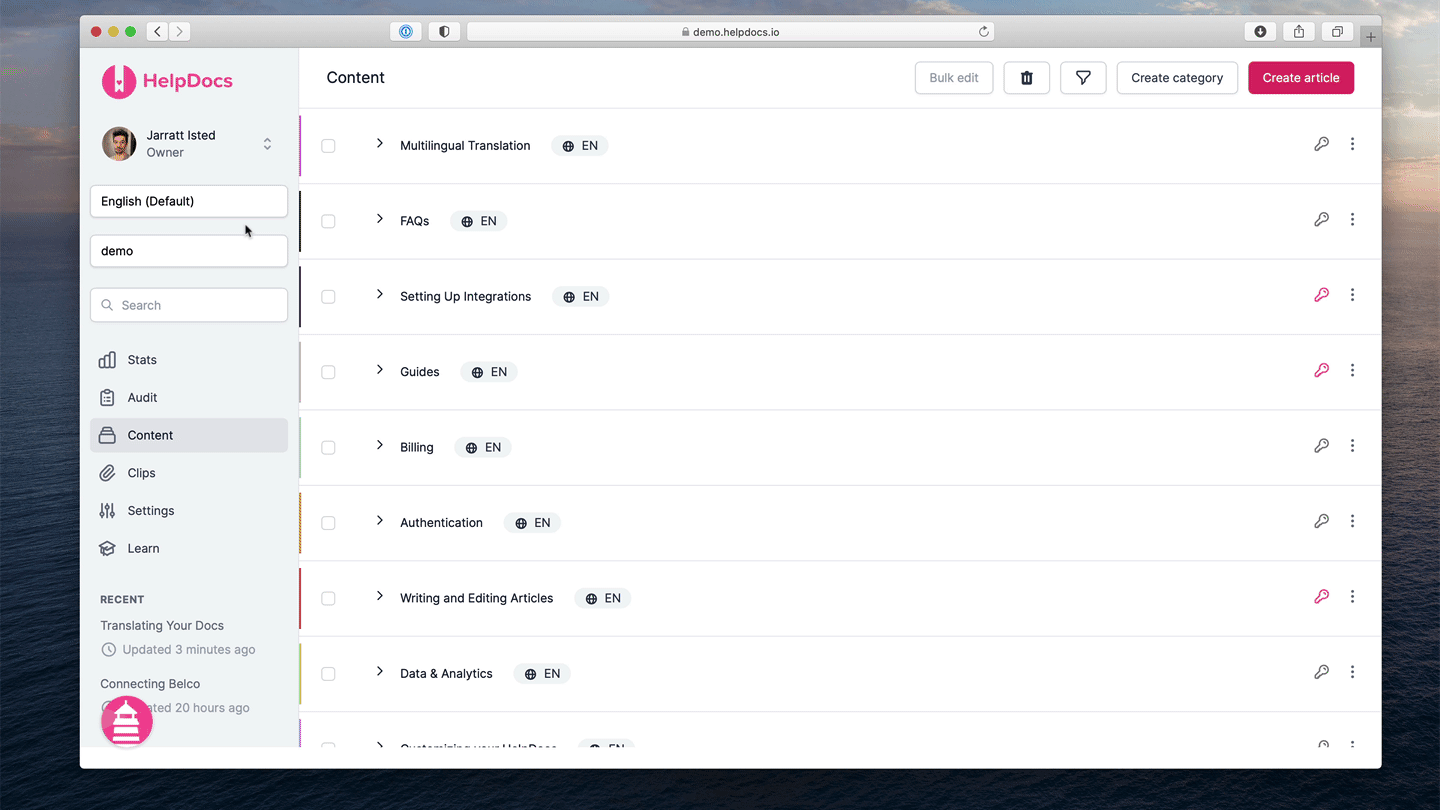This screenshot has width=1440, height=810.
Task: Open three-dot menu for Setting Up Integrations
Action: pyautogui.click(x=1352, y=295)
